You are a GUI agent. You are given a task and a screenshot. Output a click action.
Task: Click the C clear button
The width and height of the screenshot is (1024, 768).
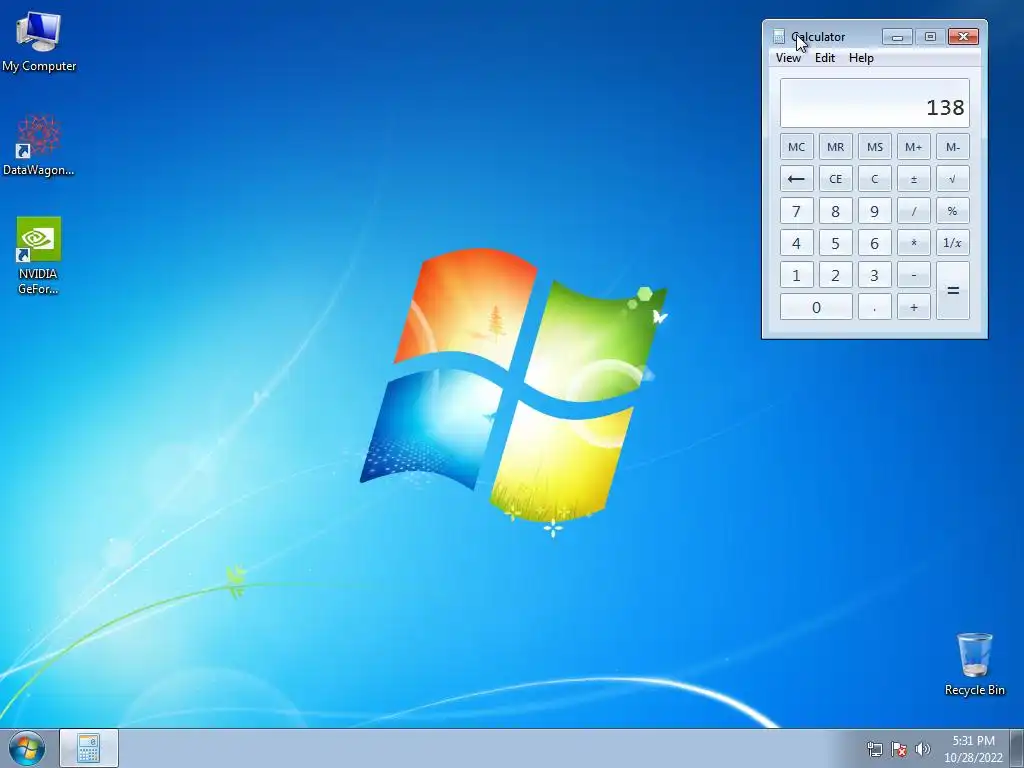[874, 179]
